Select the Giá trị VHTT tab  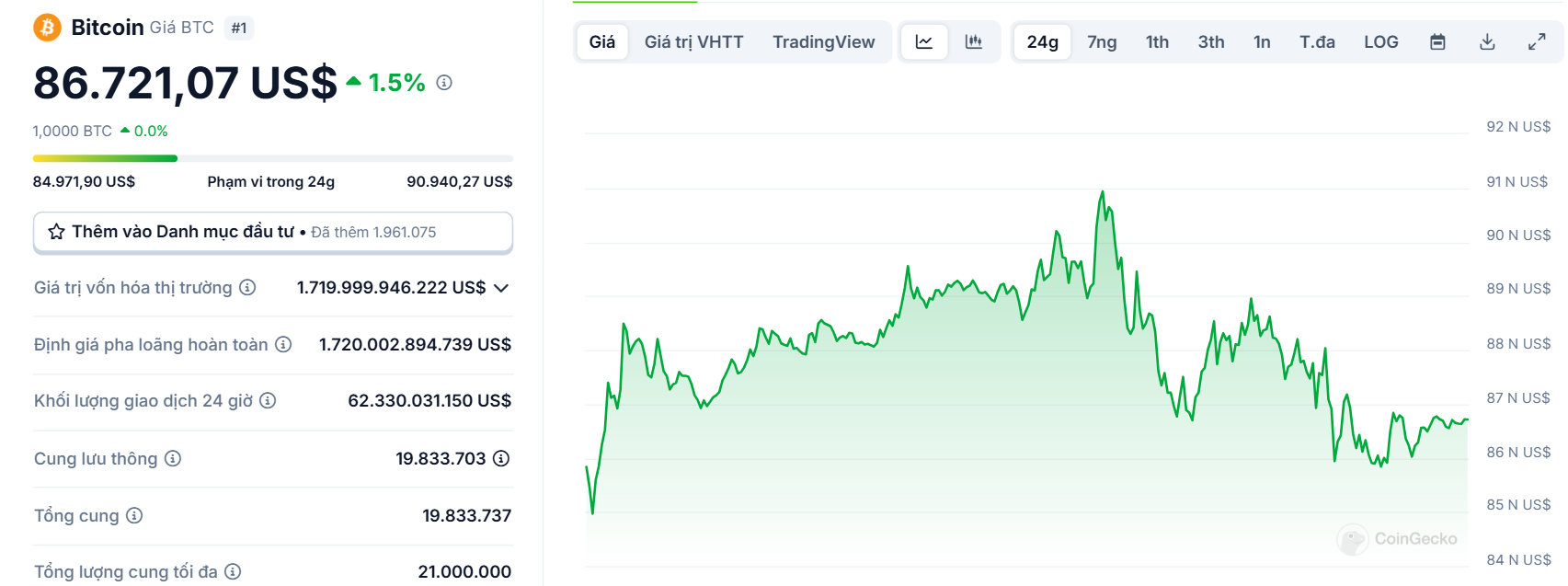tap(693, 41)
